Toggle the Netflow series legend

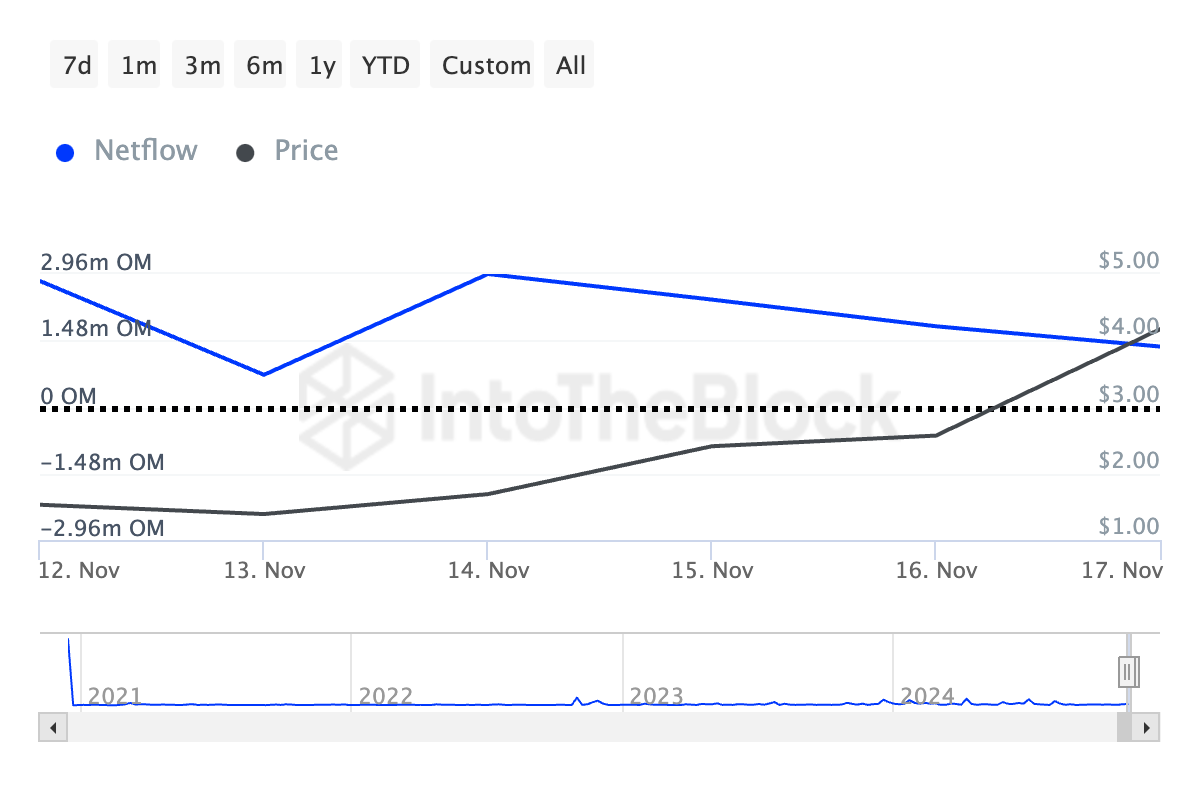pos(146,151)
